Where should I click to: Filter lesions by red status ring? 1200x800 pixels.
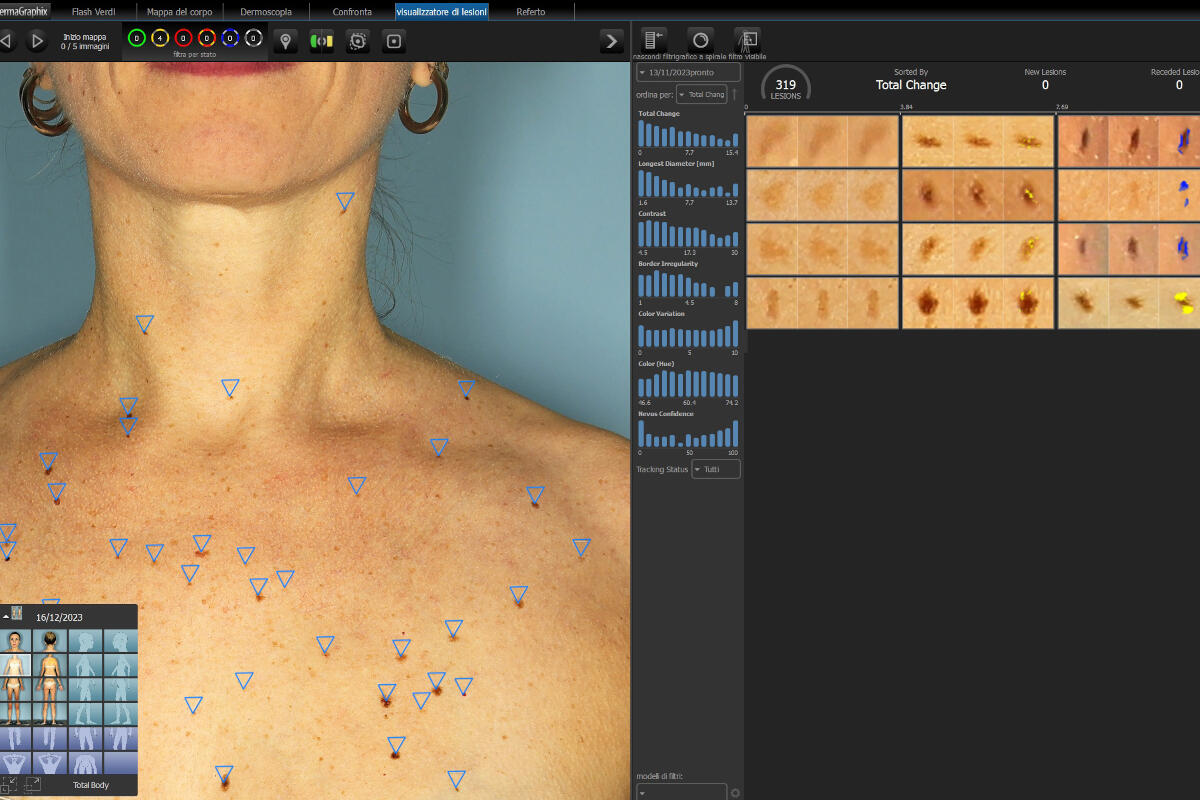(x=183, y=39)
